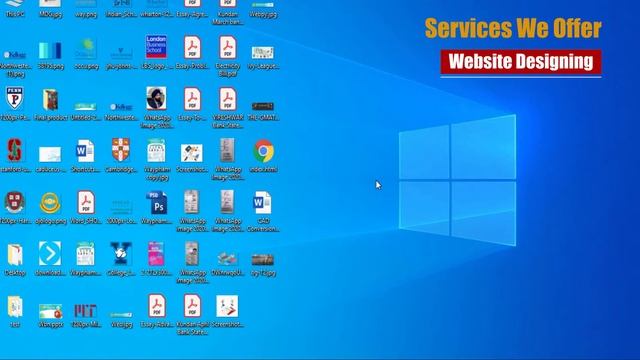
Task: Select the MIT logo image file
Action: pos(86,311)
